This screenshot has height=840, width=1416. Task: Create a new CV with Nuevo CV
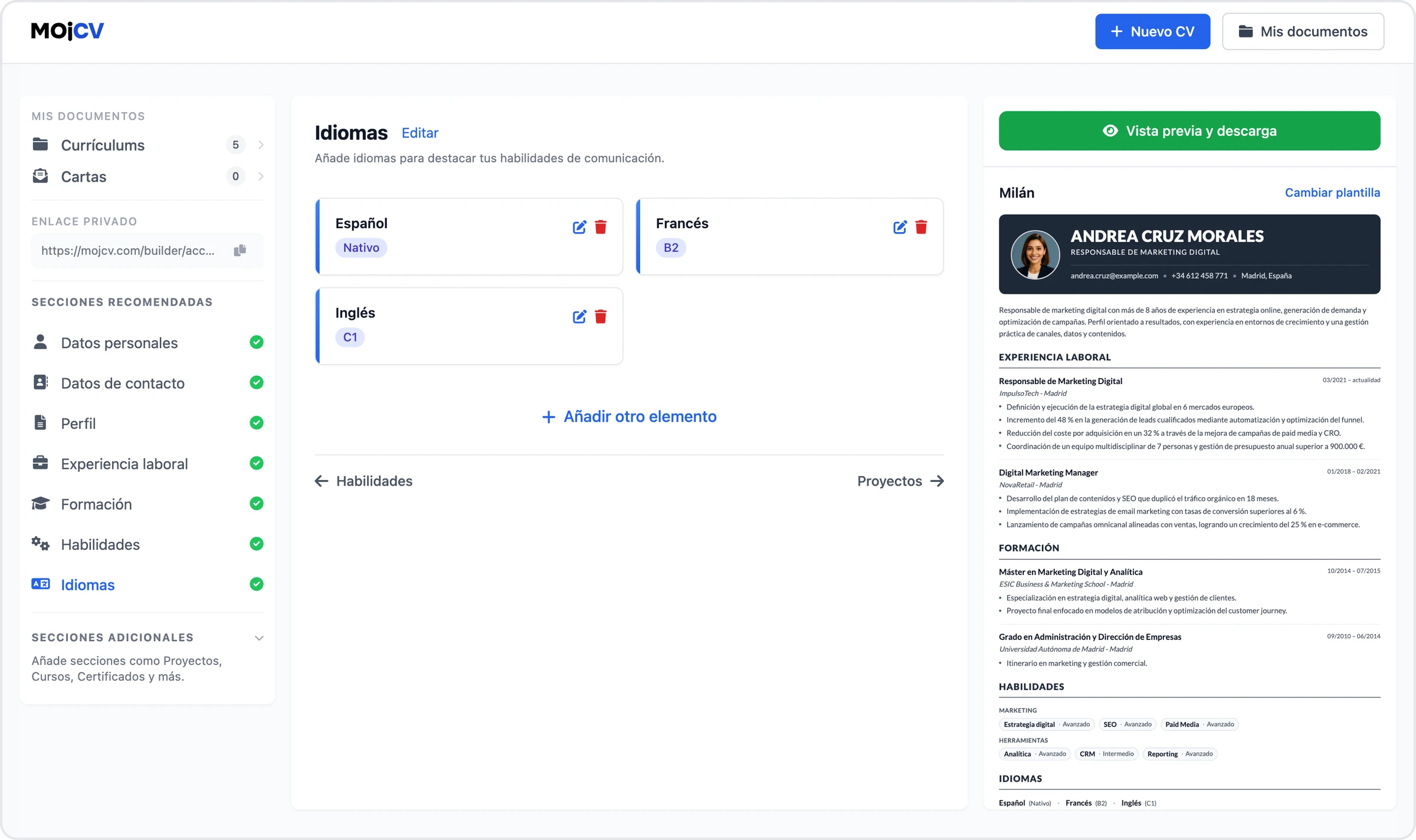click(x=1152, y=31)
